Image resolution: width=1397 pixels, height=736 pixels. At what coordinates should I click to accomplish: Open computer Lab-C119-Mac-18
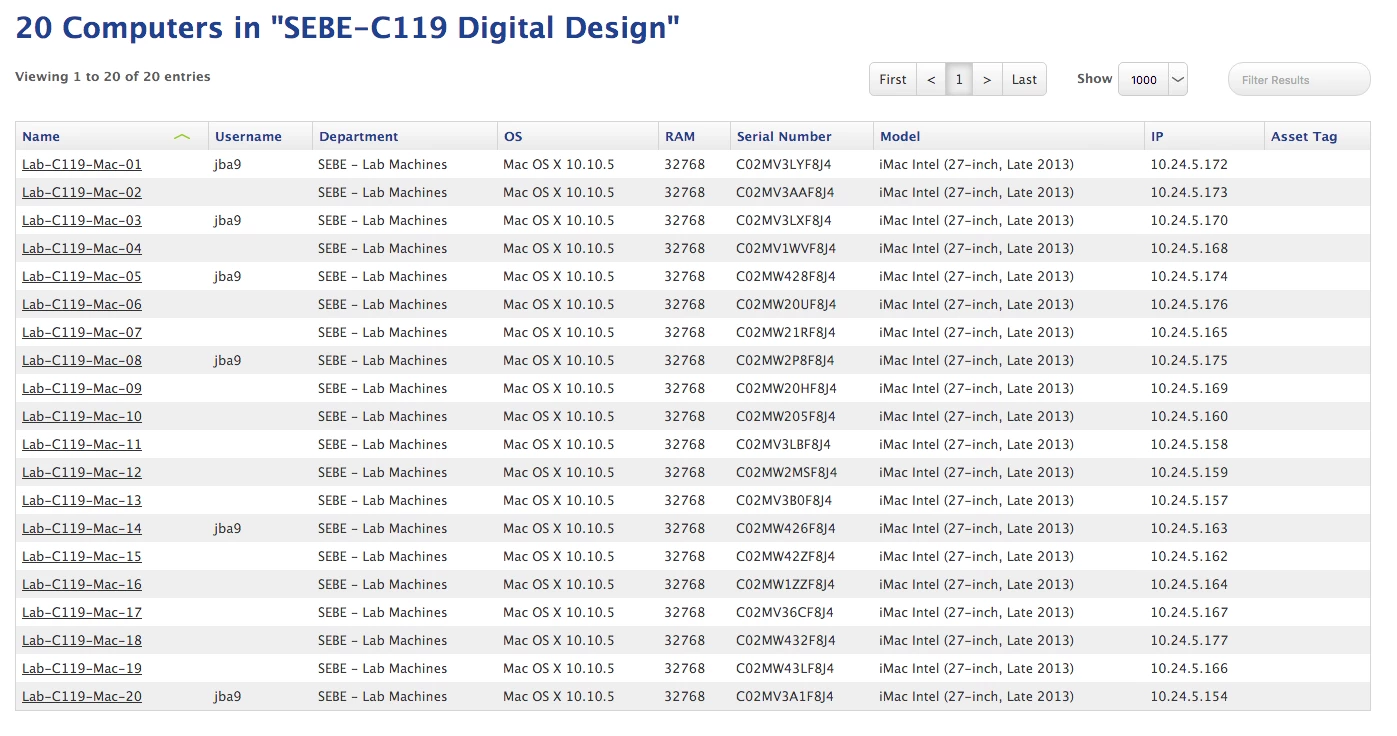pyautogui.click(x=82, y=641)
